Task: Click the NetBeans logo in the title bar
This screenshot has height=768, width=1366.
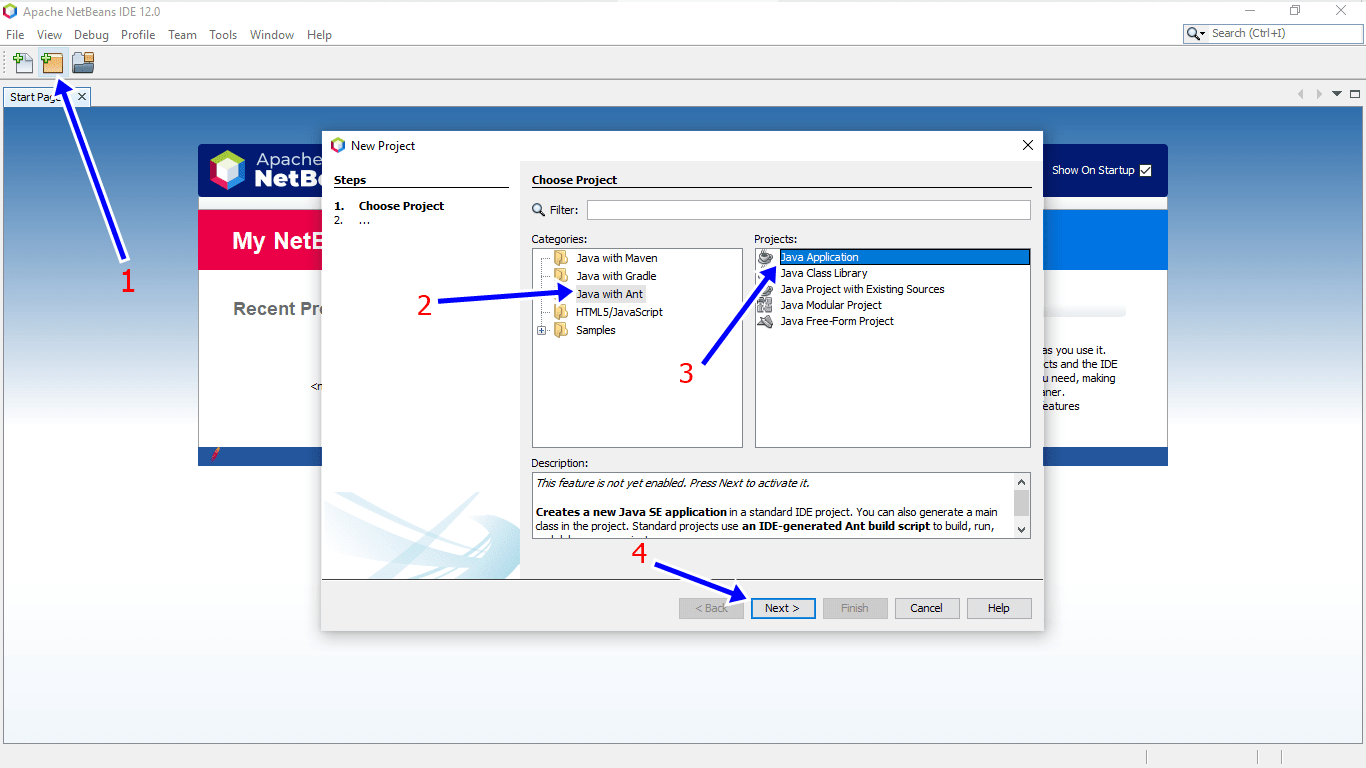Action: [10, 11]
